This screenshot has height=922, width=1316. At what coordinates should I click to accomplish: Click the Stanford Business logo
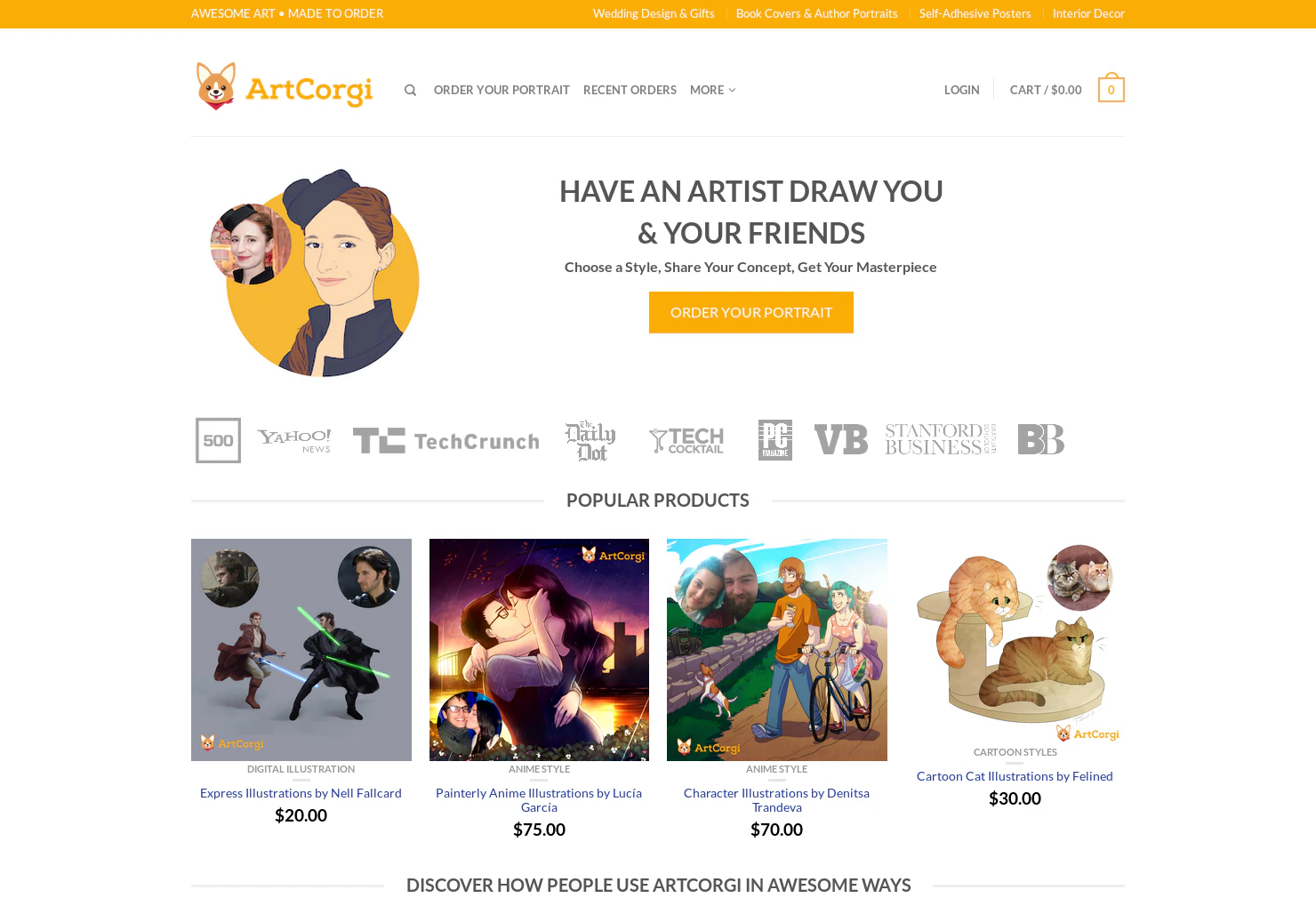[x=941, y=439]
